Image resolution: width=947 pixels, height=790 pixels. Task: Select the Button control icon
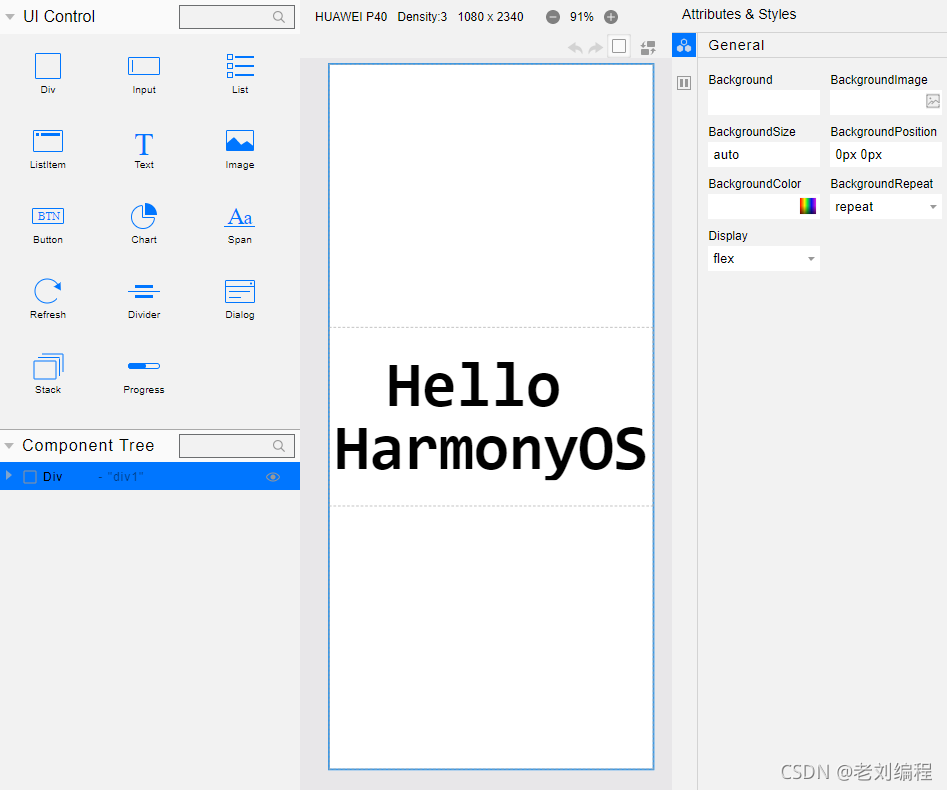click(x=48, y=216)
